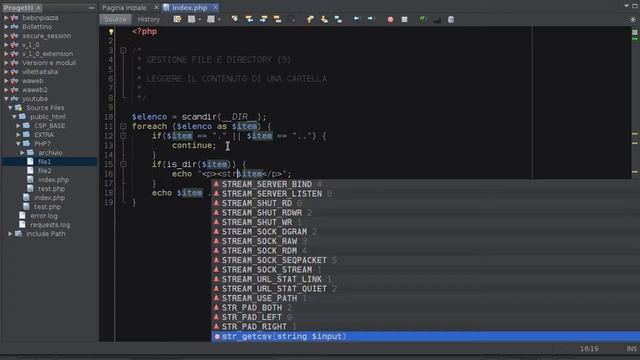Click the lightbulb hint icon on line 1
This screenshot has height=360, width=640.
[111, 32]
